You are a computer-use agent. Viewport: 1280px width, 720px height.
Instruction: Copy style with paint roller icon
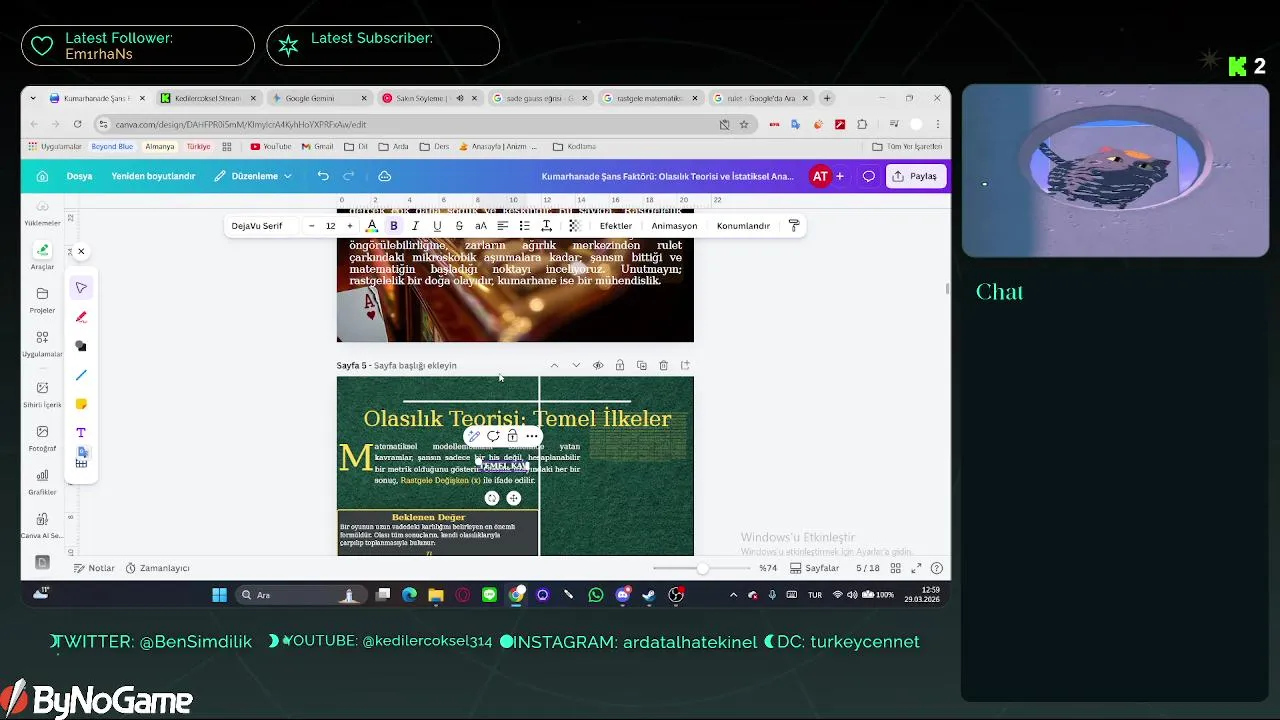(794, 226)
